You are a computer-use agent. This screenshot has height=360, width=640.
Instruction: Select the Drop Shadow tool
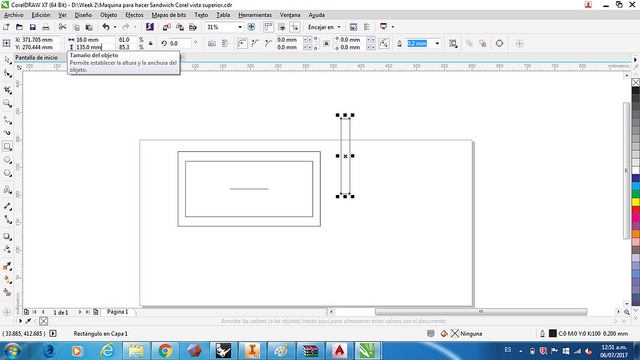(x=7, y=236)
